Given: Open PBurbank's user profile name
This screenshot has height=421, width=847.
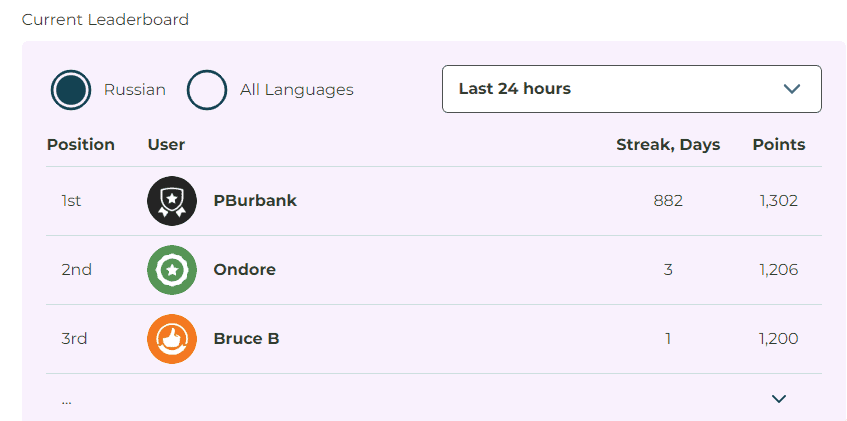Looking at the screenshot, I should pos(255,201).
